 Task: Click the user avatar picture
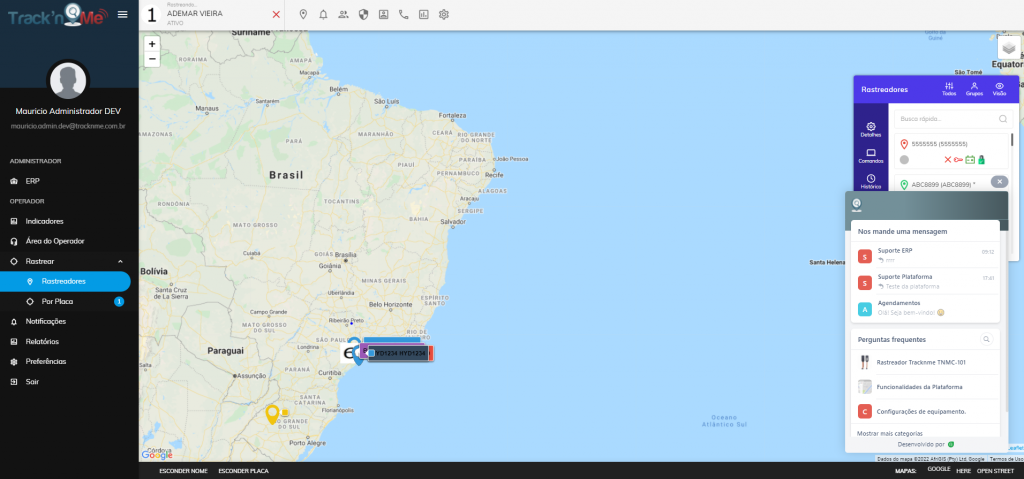coord(68,81)
